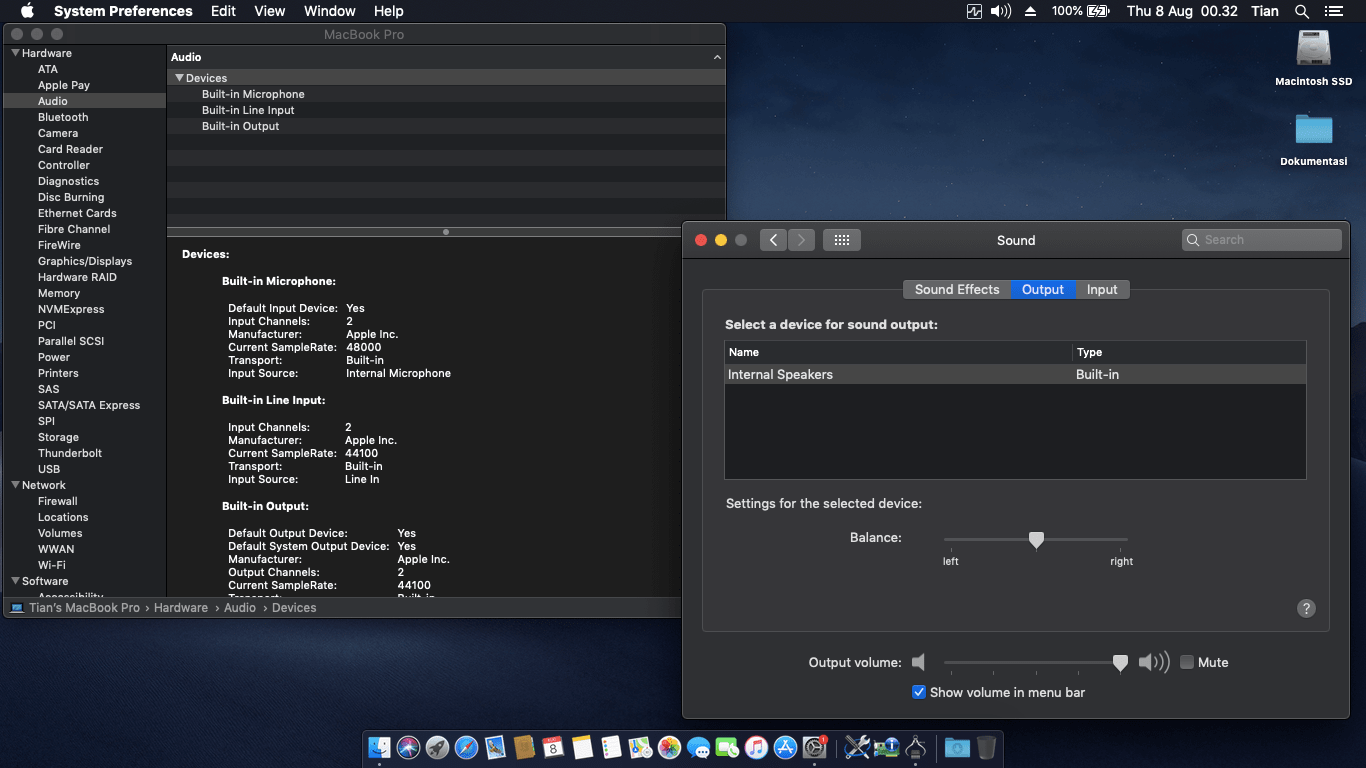Screen dimensions: 1366x768
Task: Click the battery status in the menu bar
Action: [x=1081, y=11]
